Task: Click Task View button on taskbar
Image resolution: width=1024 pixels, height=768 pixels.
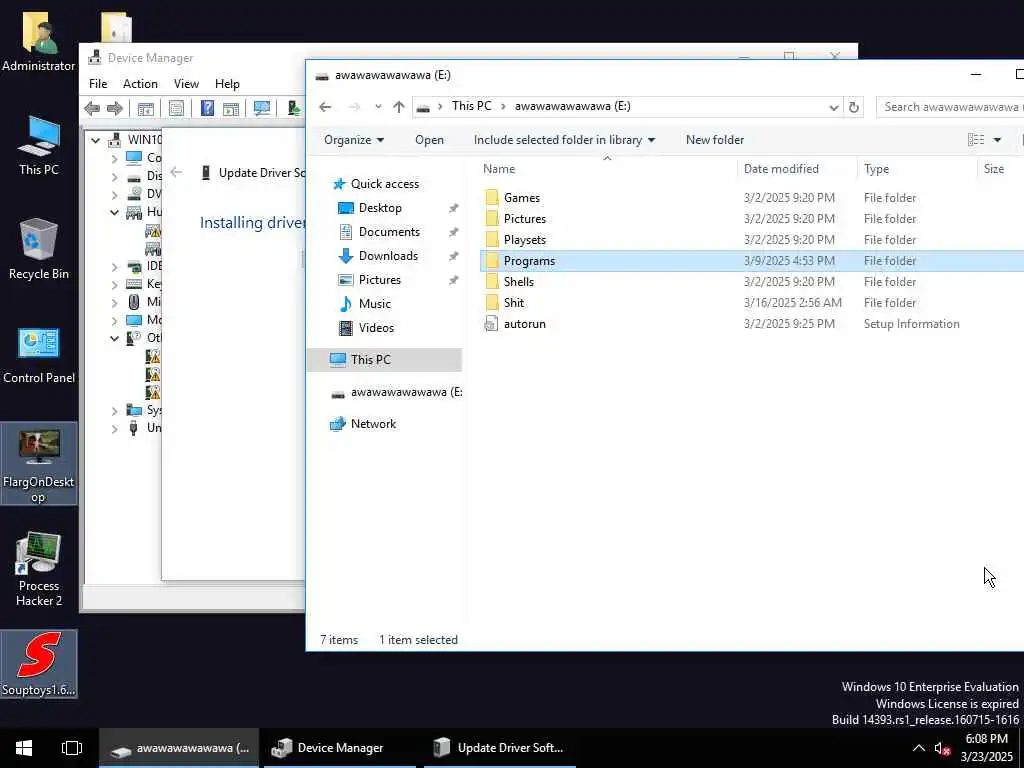Action: click(72, 748)
